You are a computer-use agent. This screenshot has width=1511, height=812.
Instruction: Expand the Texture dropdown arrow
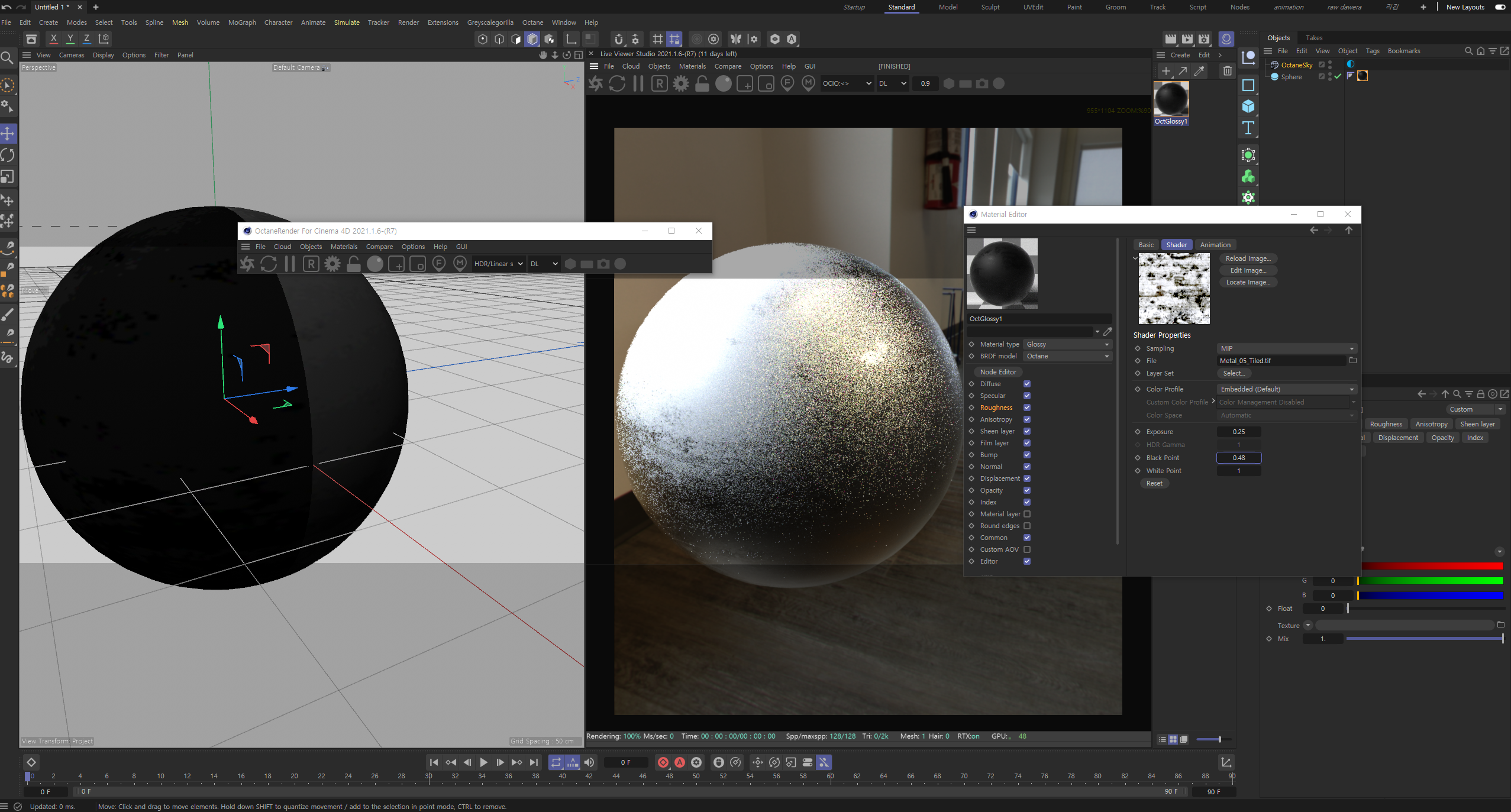1308,625
